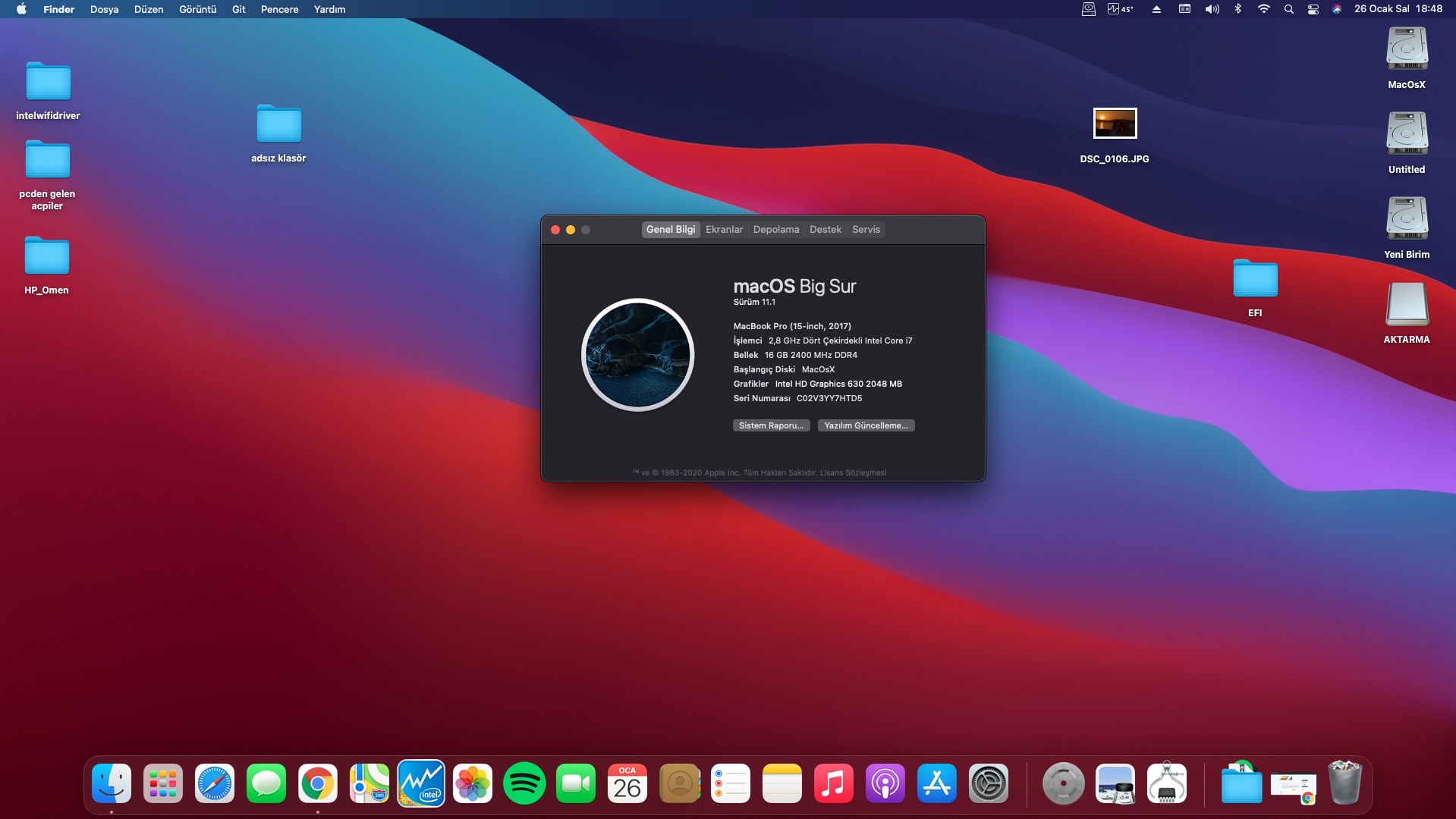Open the Görüntü menu
Screen dimensions: 1456x819
pos(197,9)
